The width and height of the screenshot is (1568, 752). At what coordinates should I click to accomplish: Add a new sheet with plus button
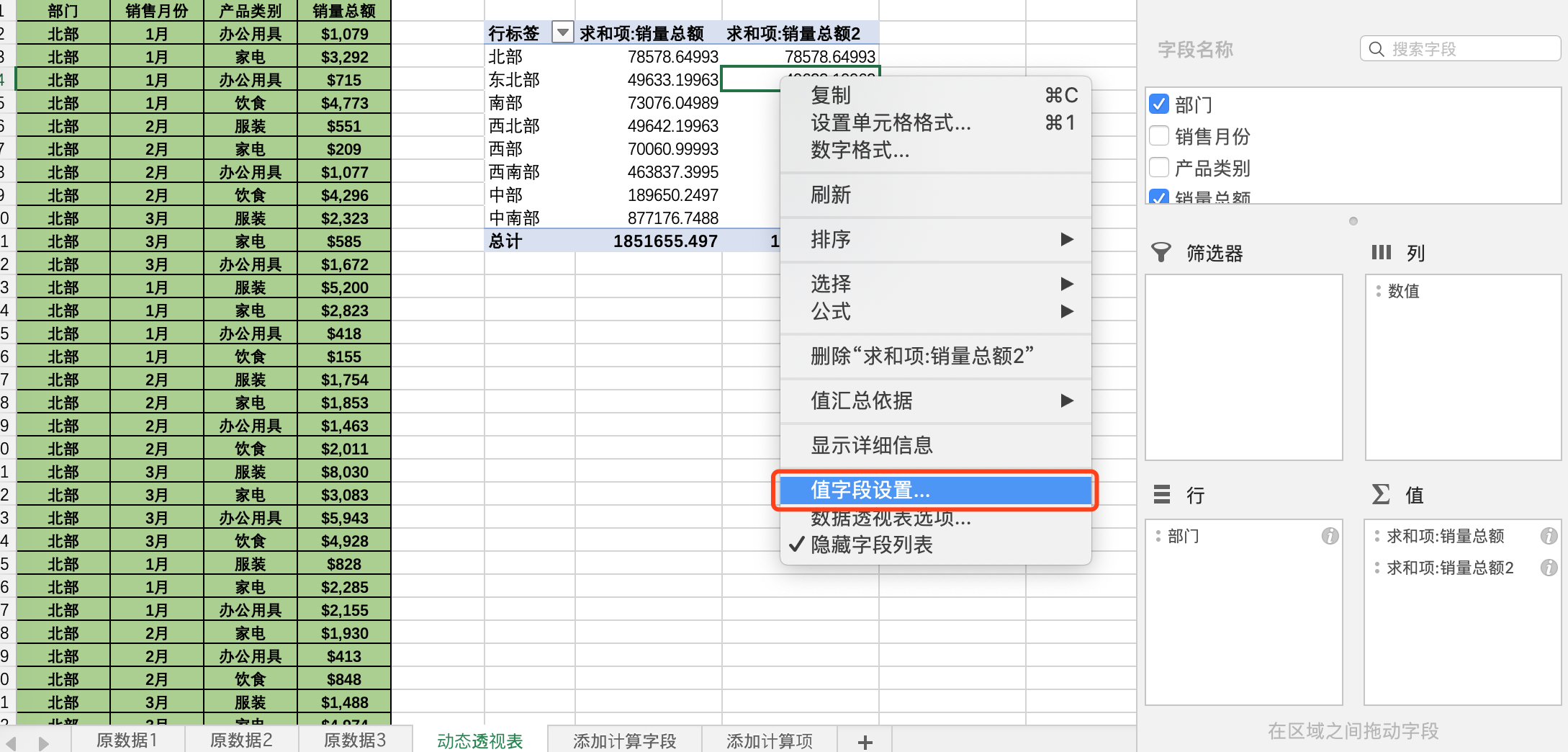pyautogui.click(x=865, y=741)
